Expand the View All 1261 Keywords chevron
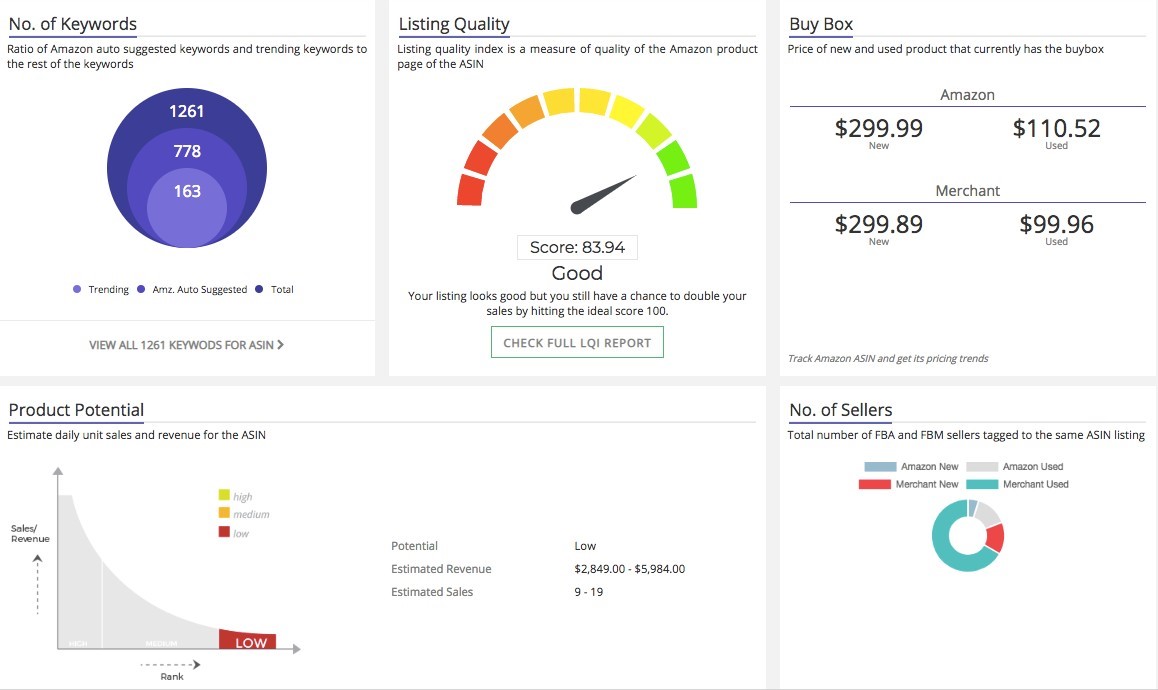The image size is (1158, 690). (x=281, y=345)
